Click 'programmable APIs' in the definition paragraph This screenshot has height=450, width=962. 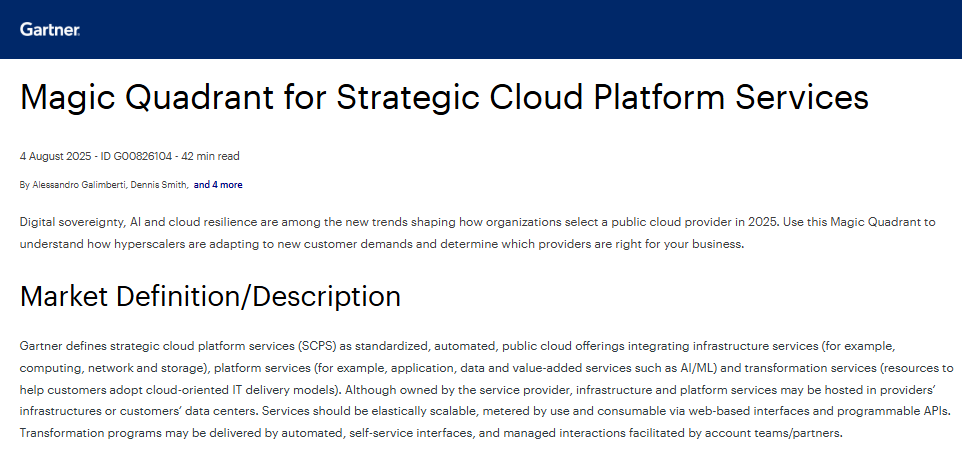pos(894,411)
